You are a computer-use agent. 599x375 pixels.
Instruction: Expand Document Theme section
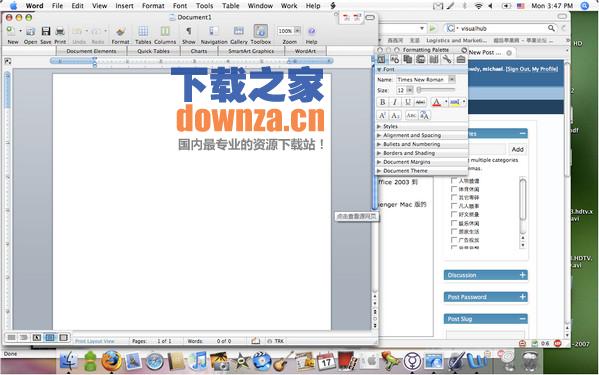422,171
